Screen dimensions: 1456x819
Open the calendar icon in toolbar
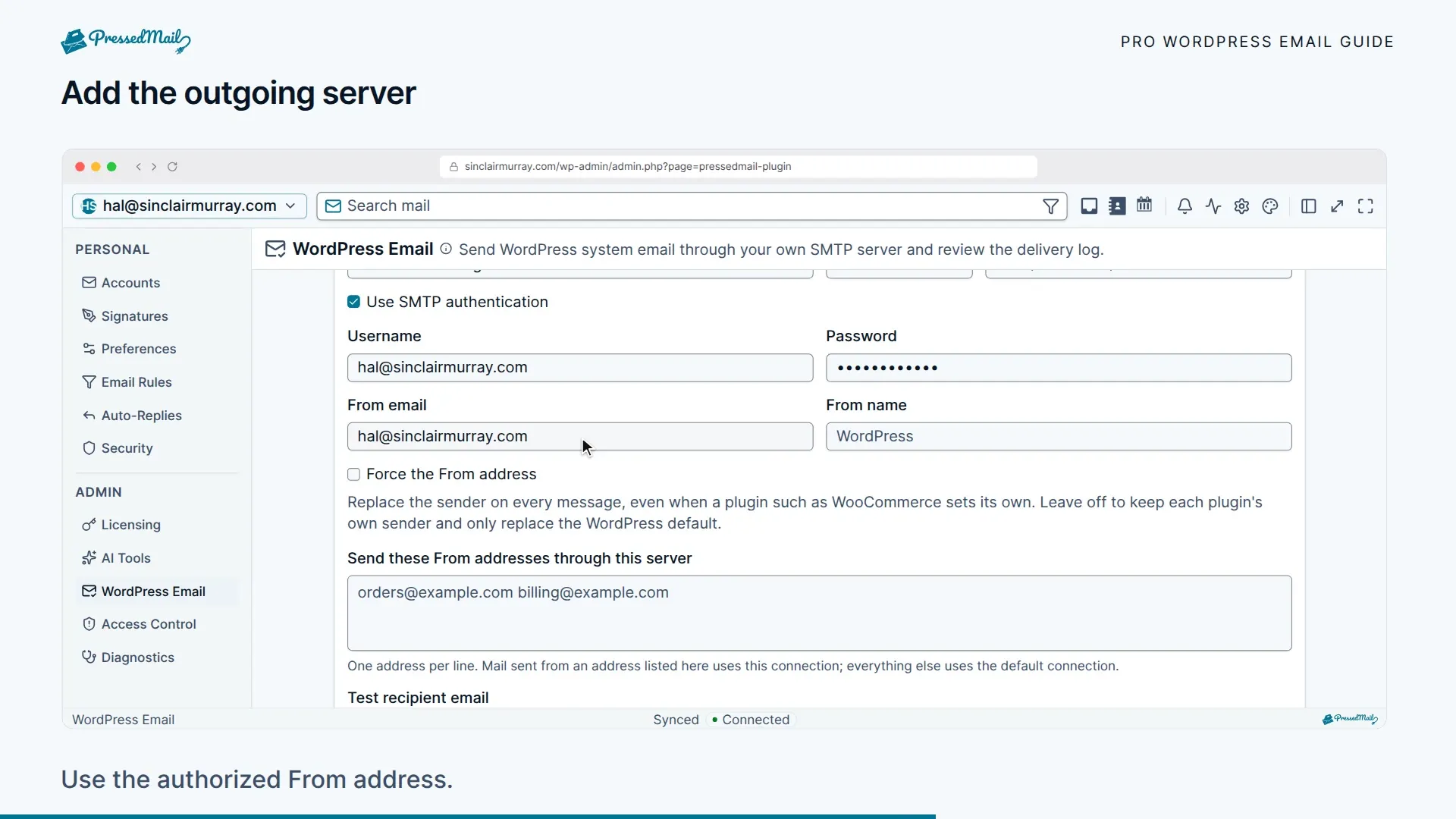point(1144,206)
